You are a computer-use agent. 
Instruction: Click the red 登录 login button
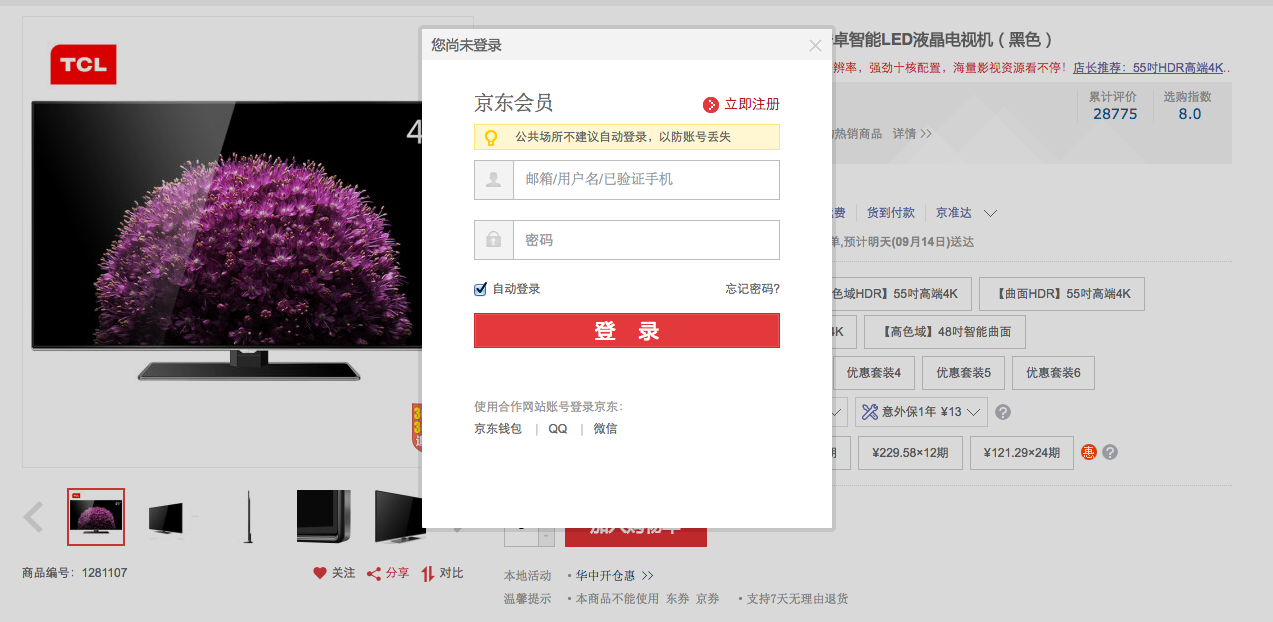[626, 330]
